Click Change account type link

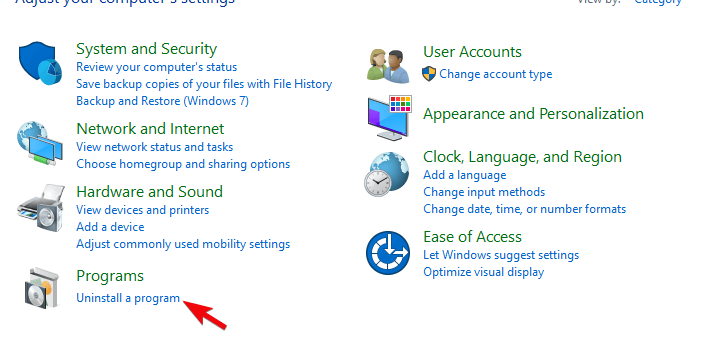tap(496, 74)
